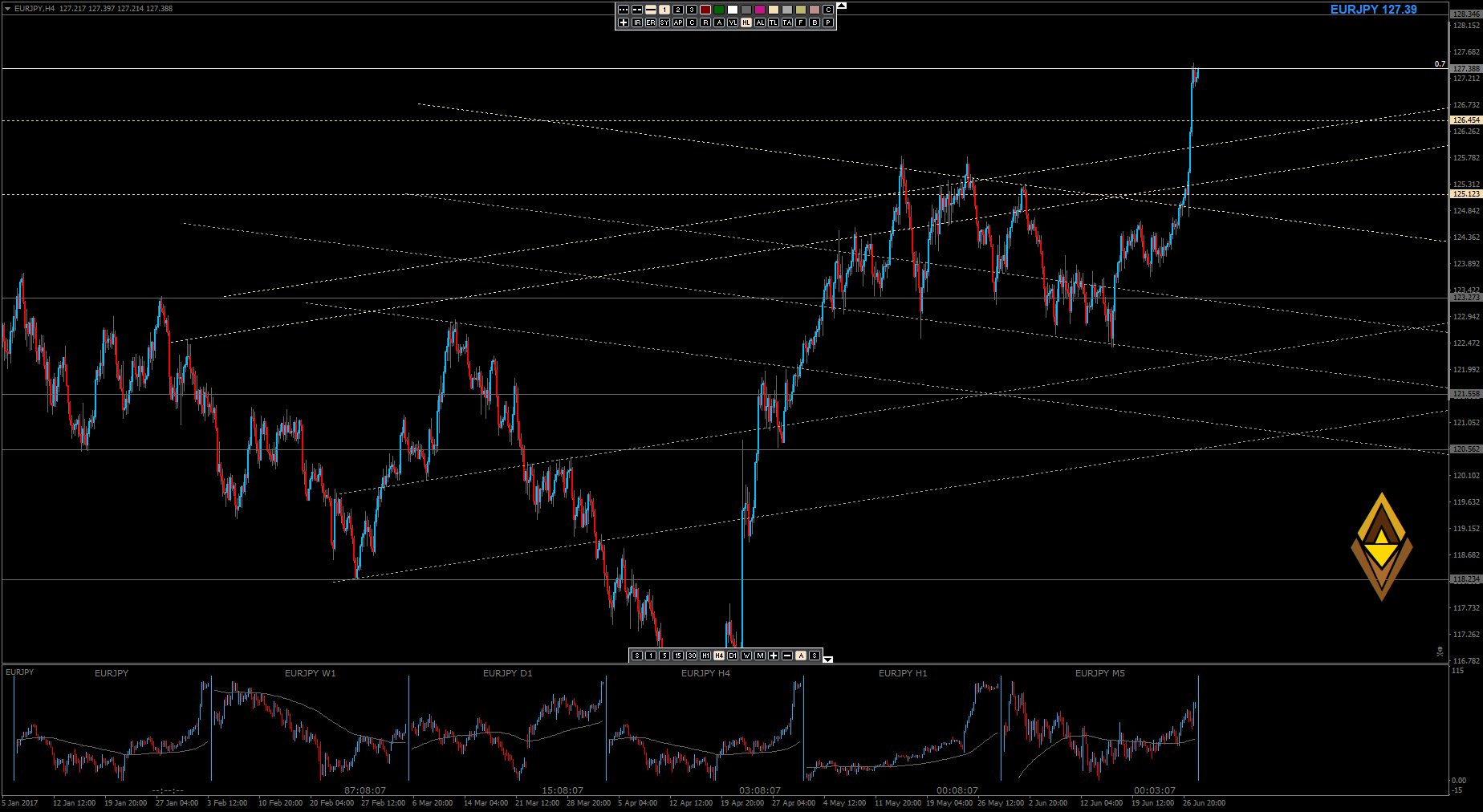Switch chart to the D1 timeframe
Viewport: 1483px width, 812px height.
coord(733,656)
